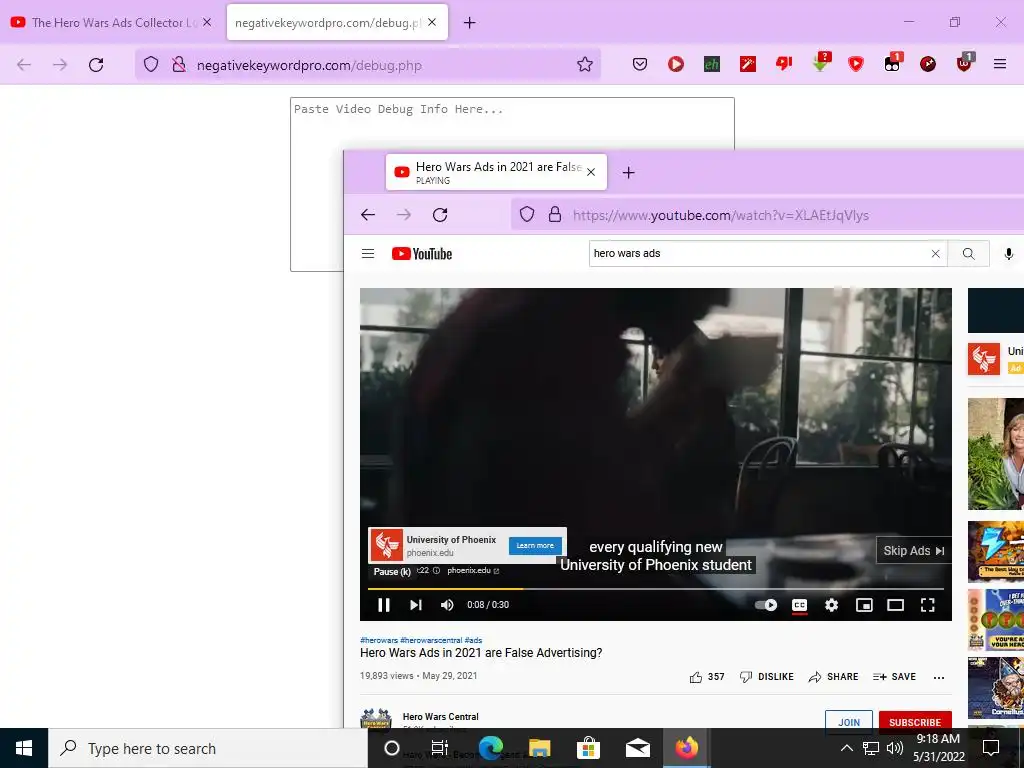
Task: Click the Return YouTube Dislike extension icon
Action: coord(784,63)
